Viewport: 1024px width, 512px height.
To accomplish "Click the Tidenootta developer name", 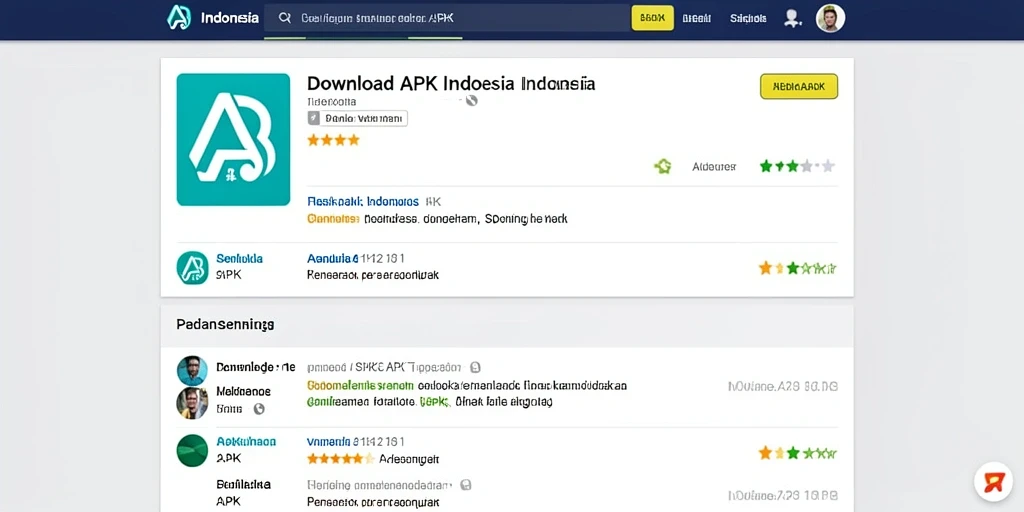I will tap(332, 102).
